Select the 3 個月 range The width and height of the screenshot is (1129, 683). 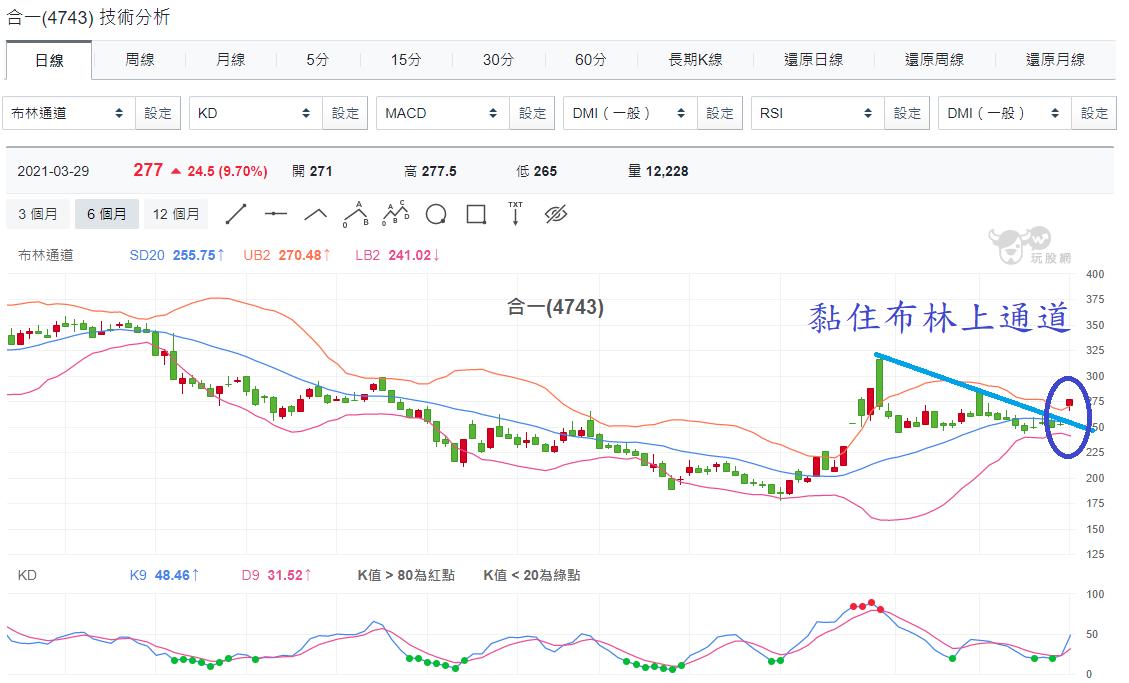(x=37, y=214)
